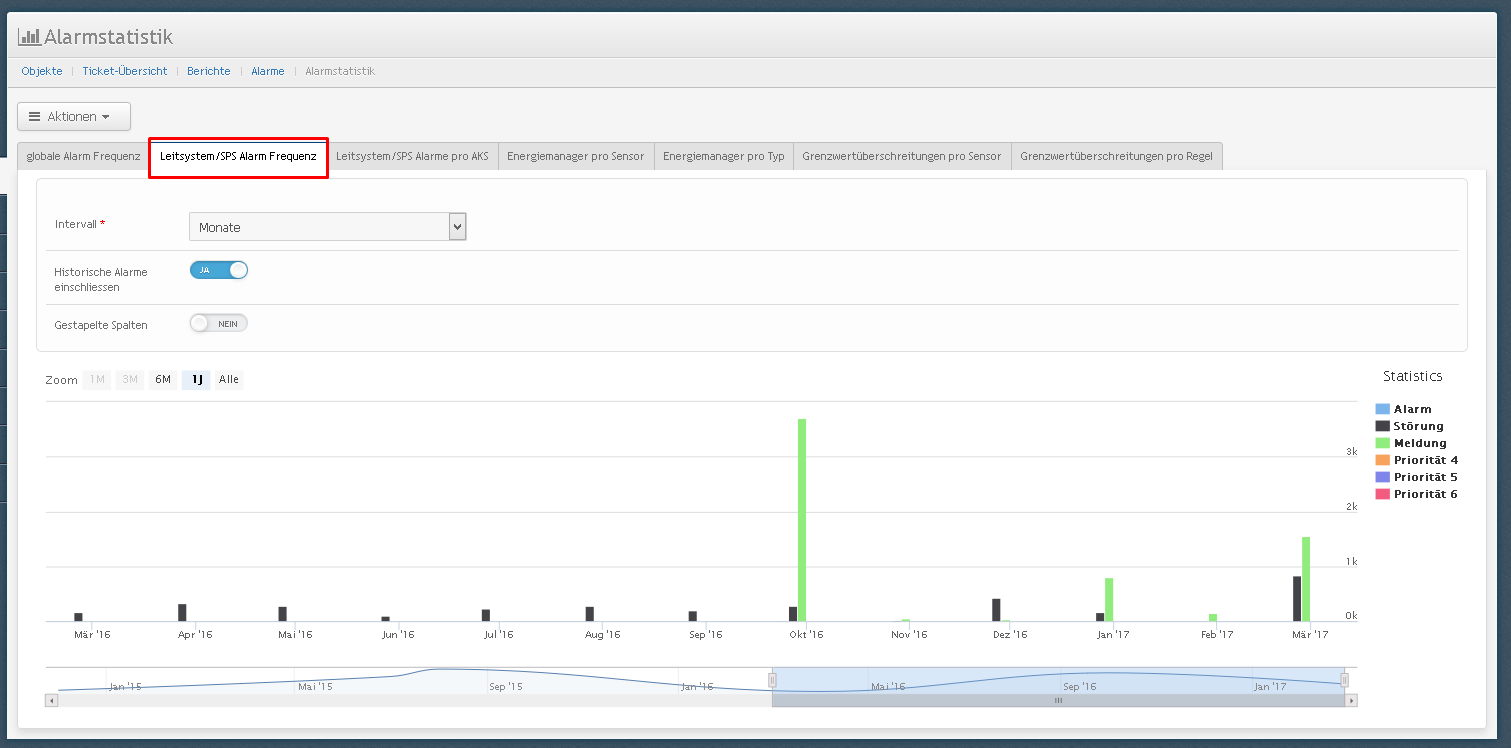Go to Objekte breadcrumb link

click(x=42, y=71)
